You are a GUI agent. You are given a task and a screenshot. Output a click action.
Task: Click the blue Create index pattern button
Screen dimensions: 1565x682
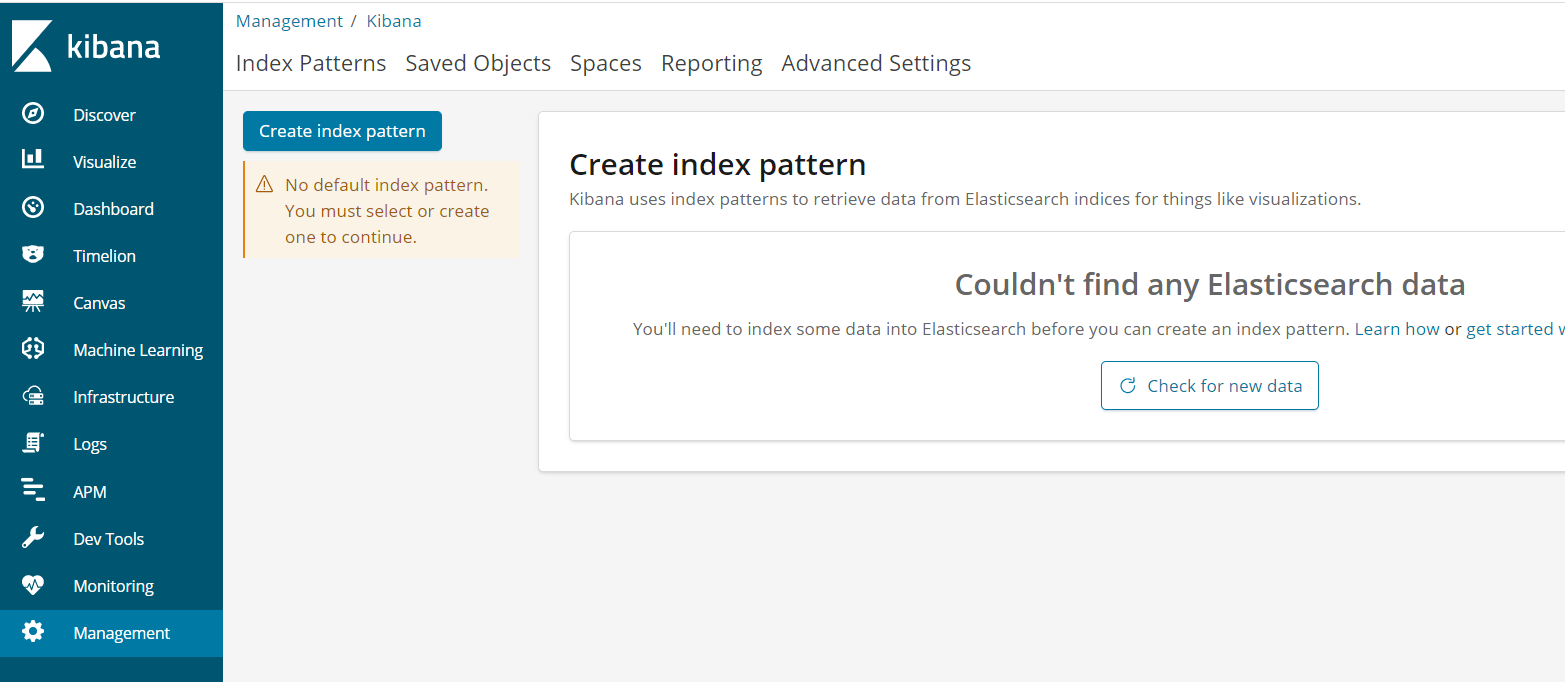pyautogui.click(x=342, y=131)
